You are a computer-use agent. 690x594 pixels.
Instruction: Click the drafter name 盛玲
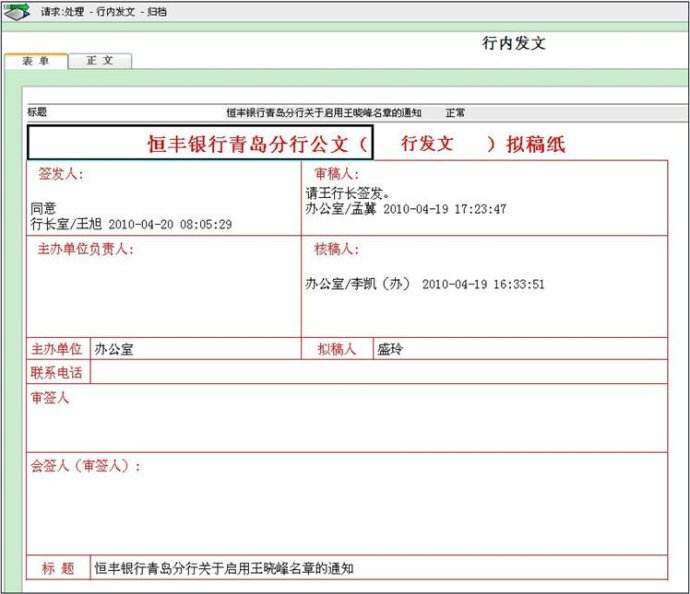(x=390, y=349)
